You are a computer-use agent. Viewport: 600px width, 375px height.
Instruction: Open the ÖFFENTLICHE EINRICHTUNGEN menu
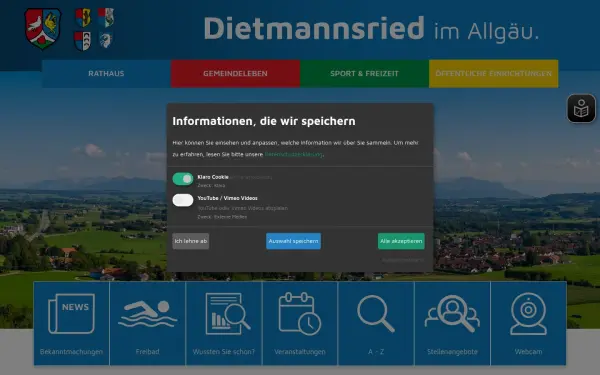(x=493, y=73)
